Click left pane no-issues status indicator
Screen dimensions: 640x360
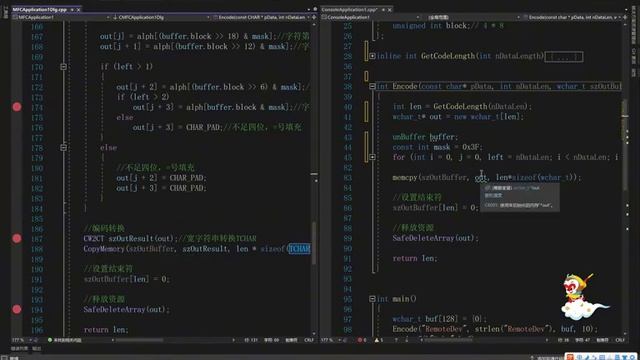point(64,340)
